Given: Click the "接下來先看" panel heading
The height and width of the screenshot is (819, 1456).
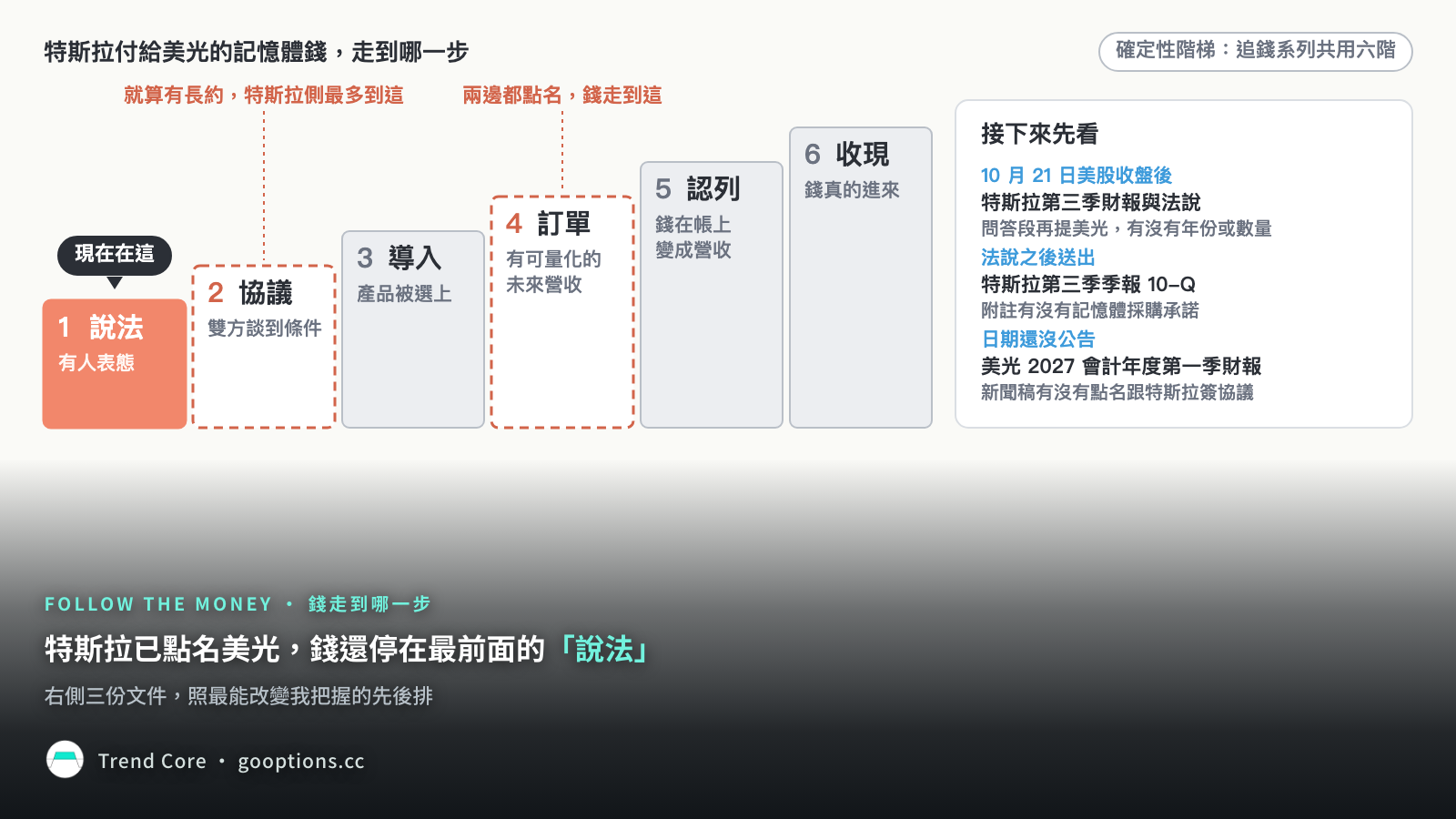Looking at the screenshot, I should pos(1040,135).
